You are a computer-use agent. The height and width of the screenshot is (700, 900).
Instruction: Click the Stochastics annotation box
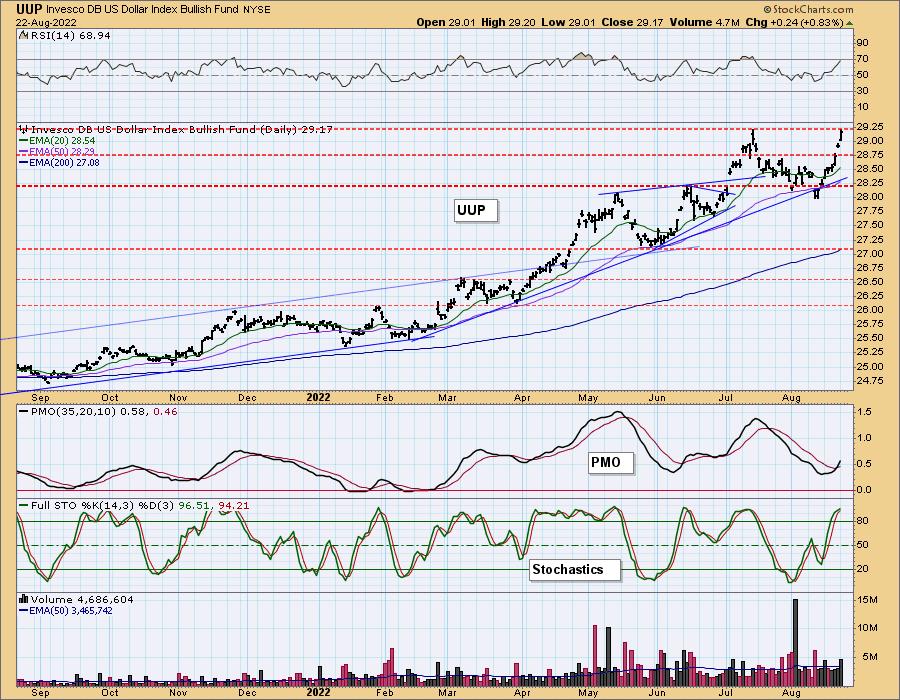575,570
